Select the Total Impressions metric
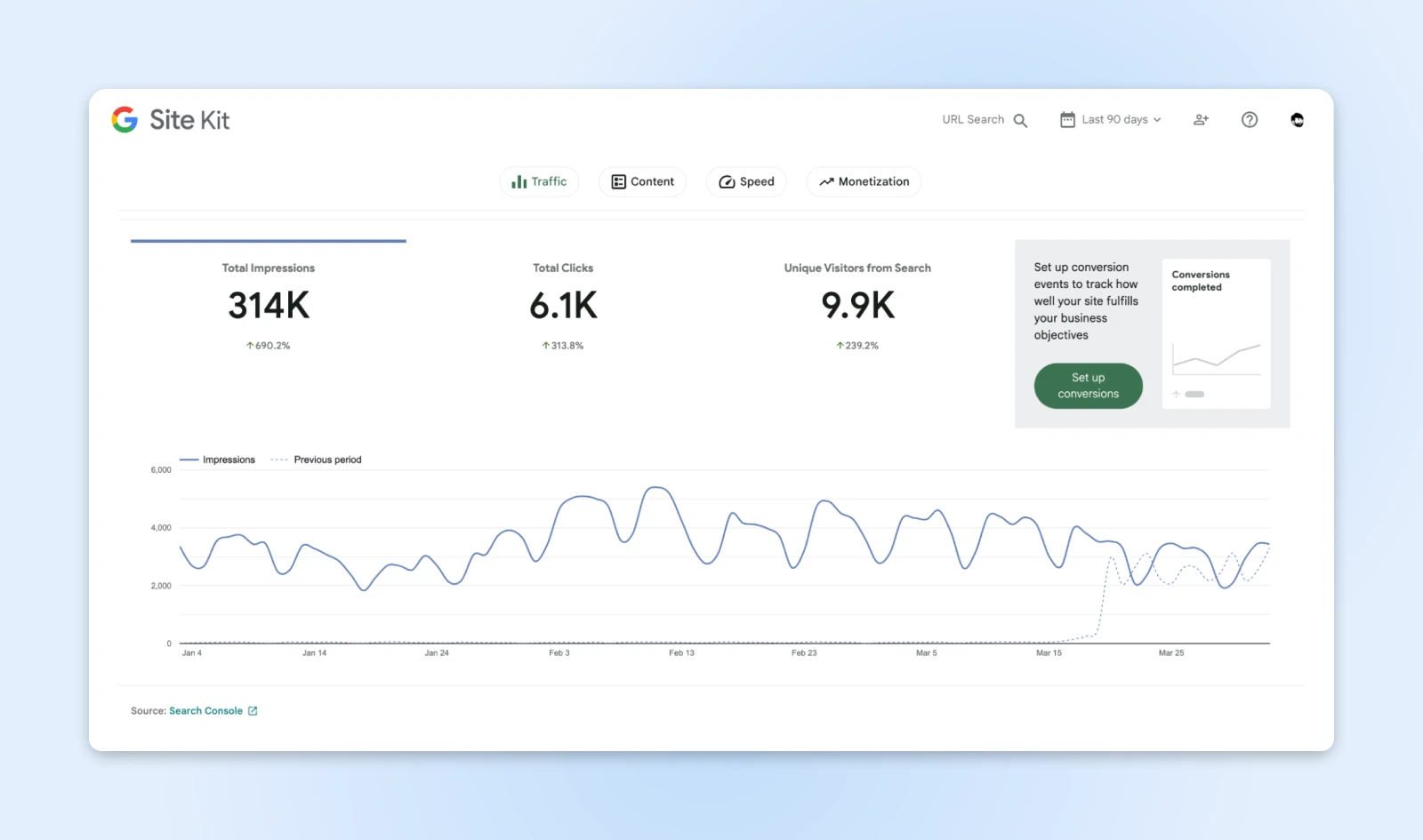 (269, 306)
